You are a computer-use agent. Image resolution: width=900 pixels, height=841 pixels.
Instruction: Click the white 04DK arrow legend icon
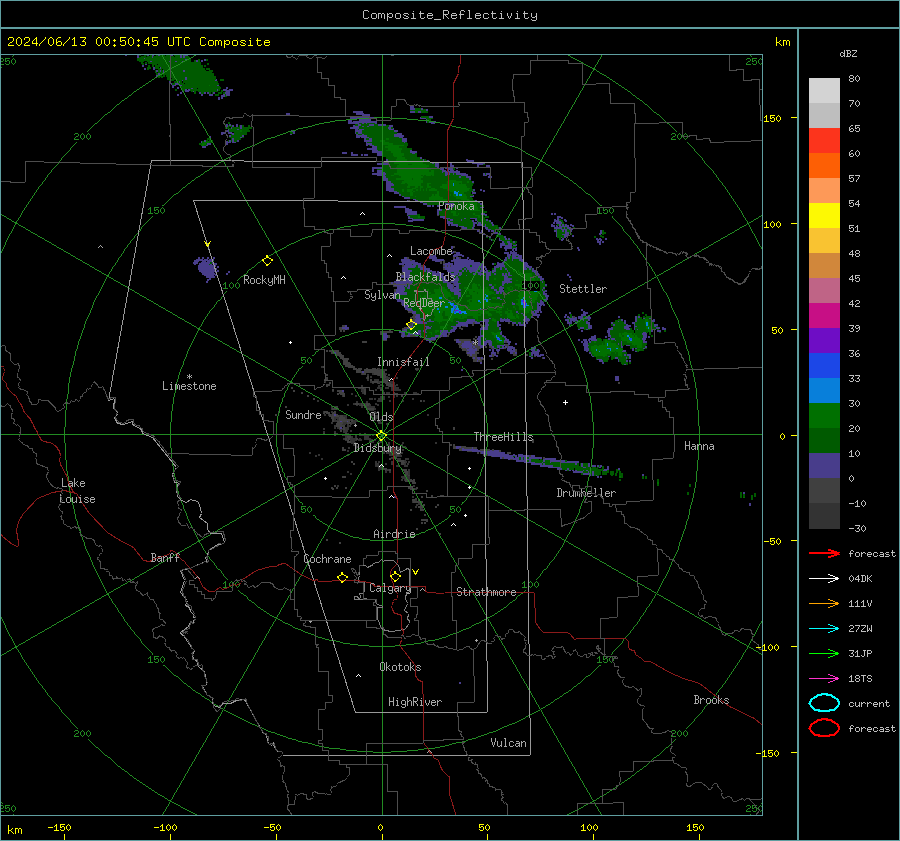click(824, 579)
